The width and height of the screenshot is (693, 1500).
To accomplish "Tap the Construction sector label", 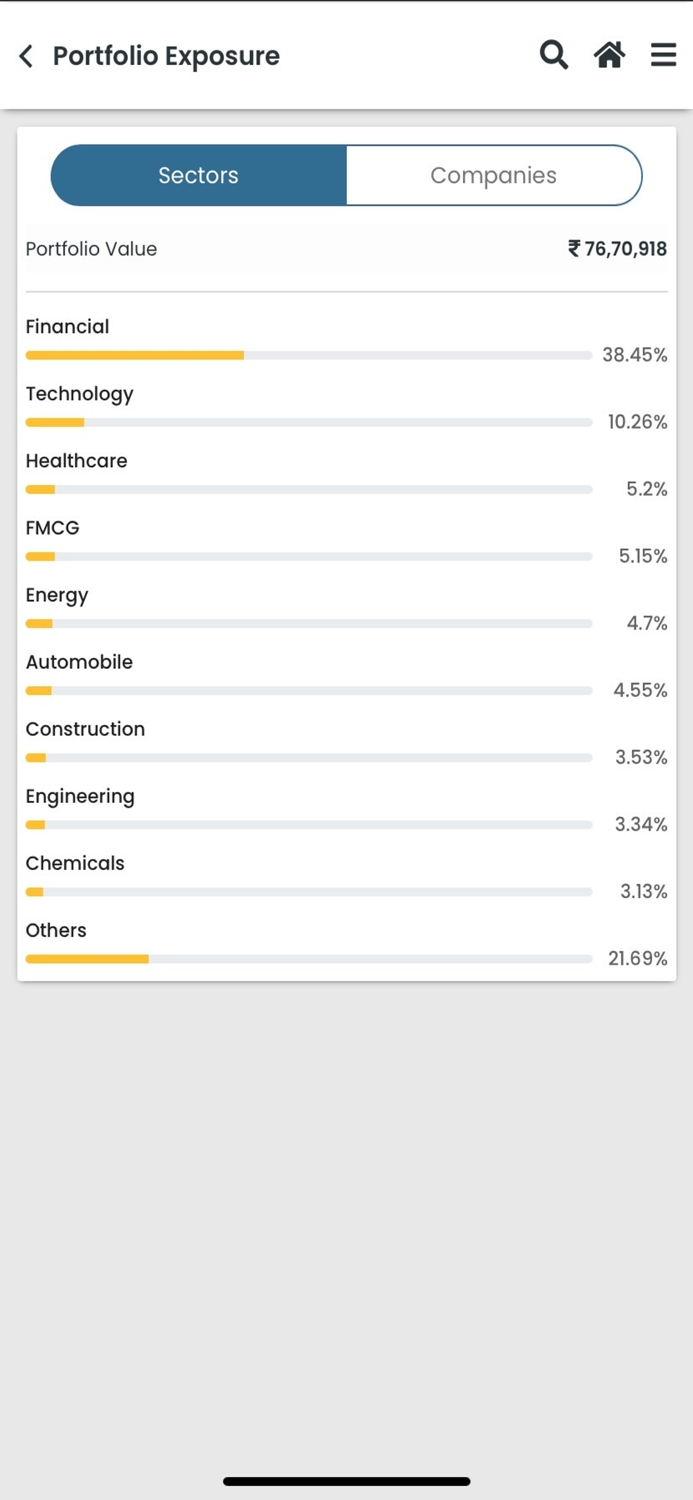I will pyautogui.click(x=85, y=729).
